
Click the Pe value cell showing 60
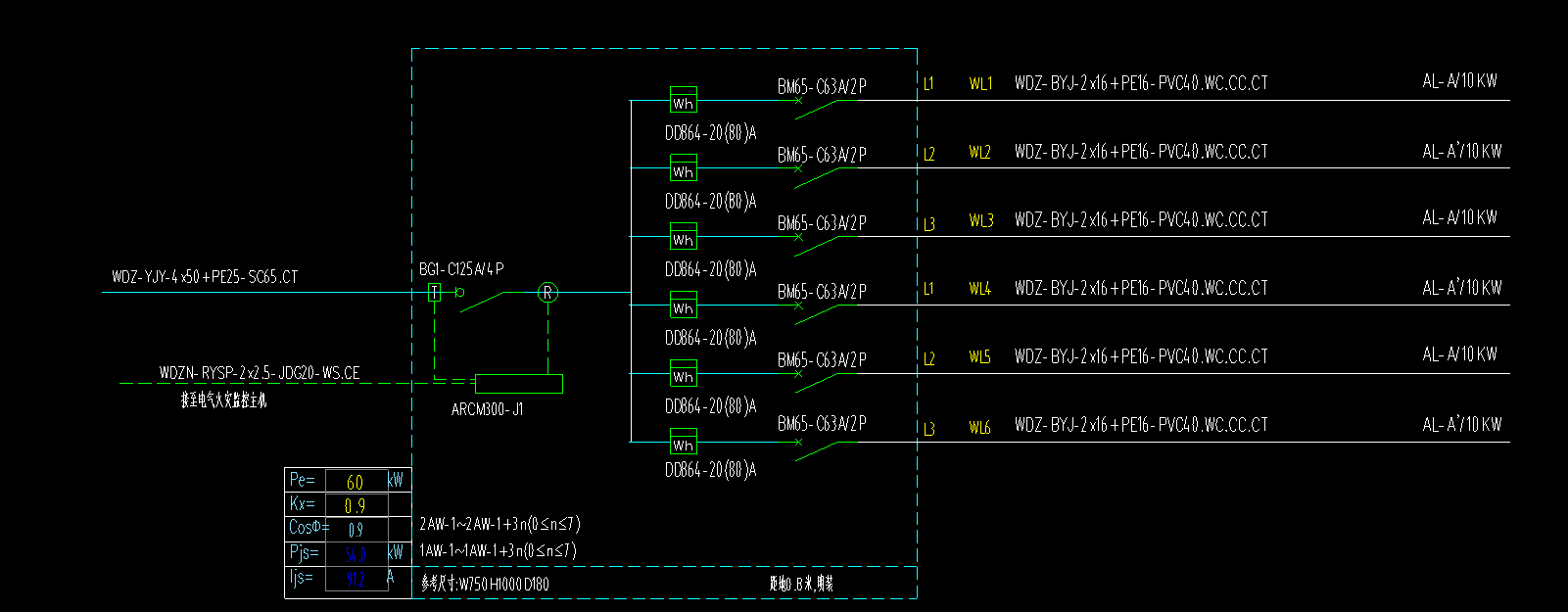point(355,482)
